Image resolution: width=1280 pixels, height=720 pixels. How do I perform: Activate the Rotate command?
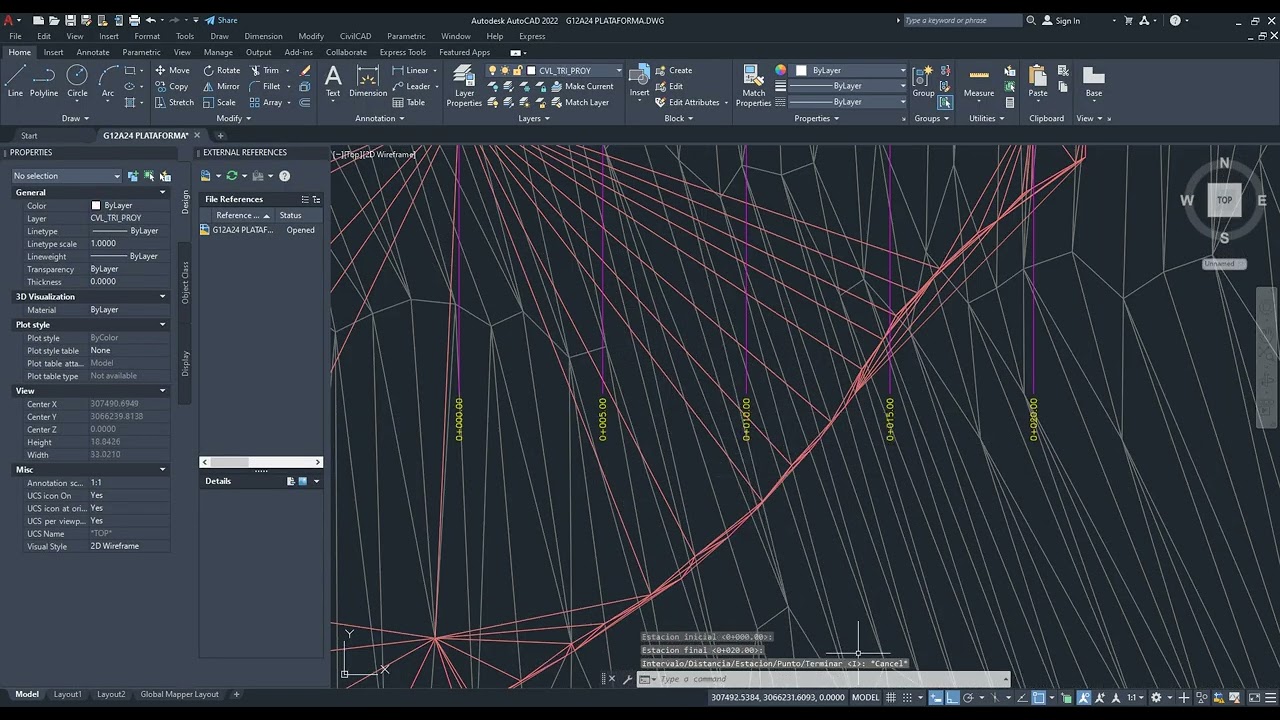[x=222, y=70]
